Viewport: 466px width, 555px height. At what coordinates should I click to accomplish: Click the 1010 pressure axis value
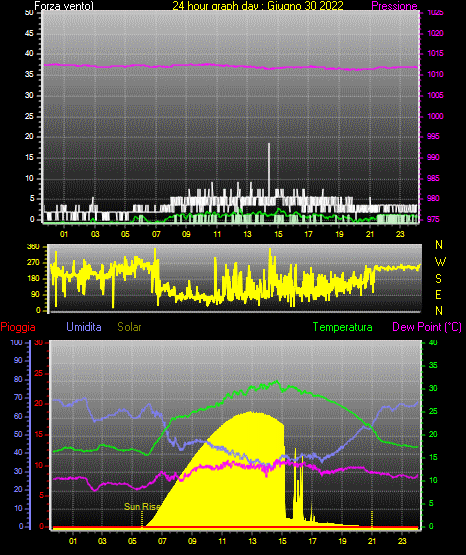[435, 74]
